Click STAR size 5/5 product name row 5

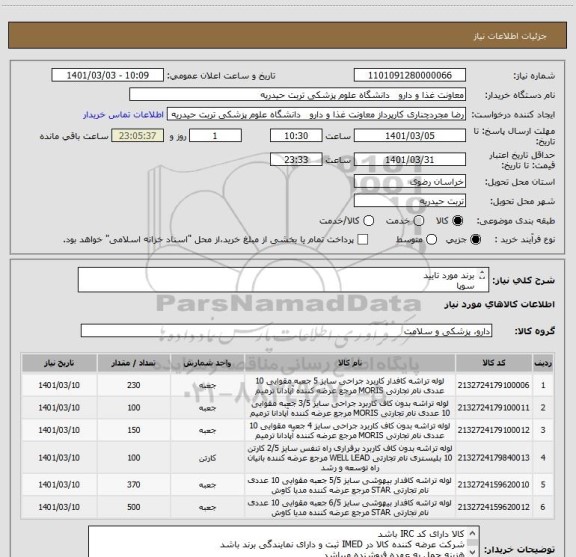tap(350, 485)
